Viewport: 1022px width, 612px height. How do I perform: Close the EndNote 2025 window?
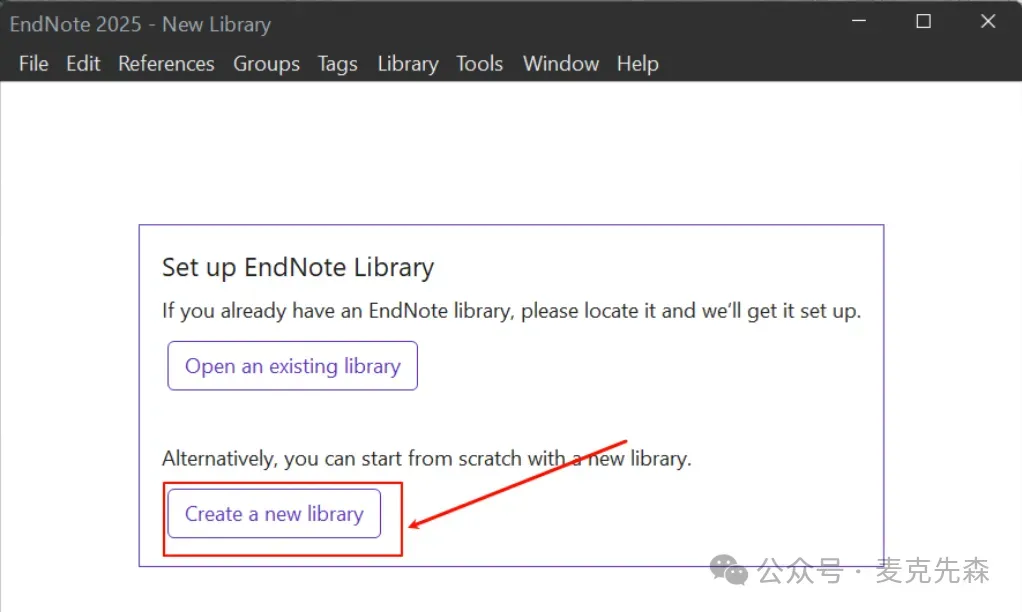point(988,22)
